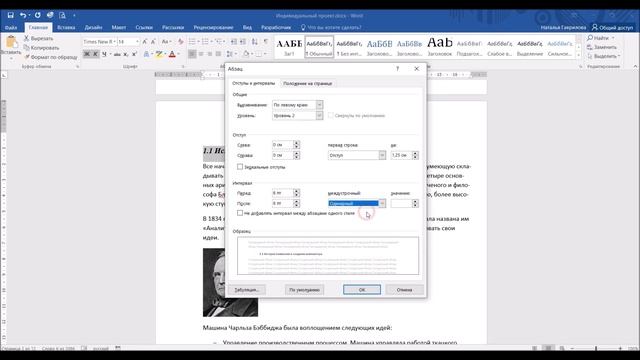This screenshot has height=360, width=640.
Task: Toggle bold Ж formatting
Action: pos(87,54)
